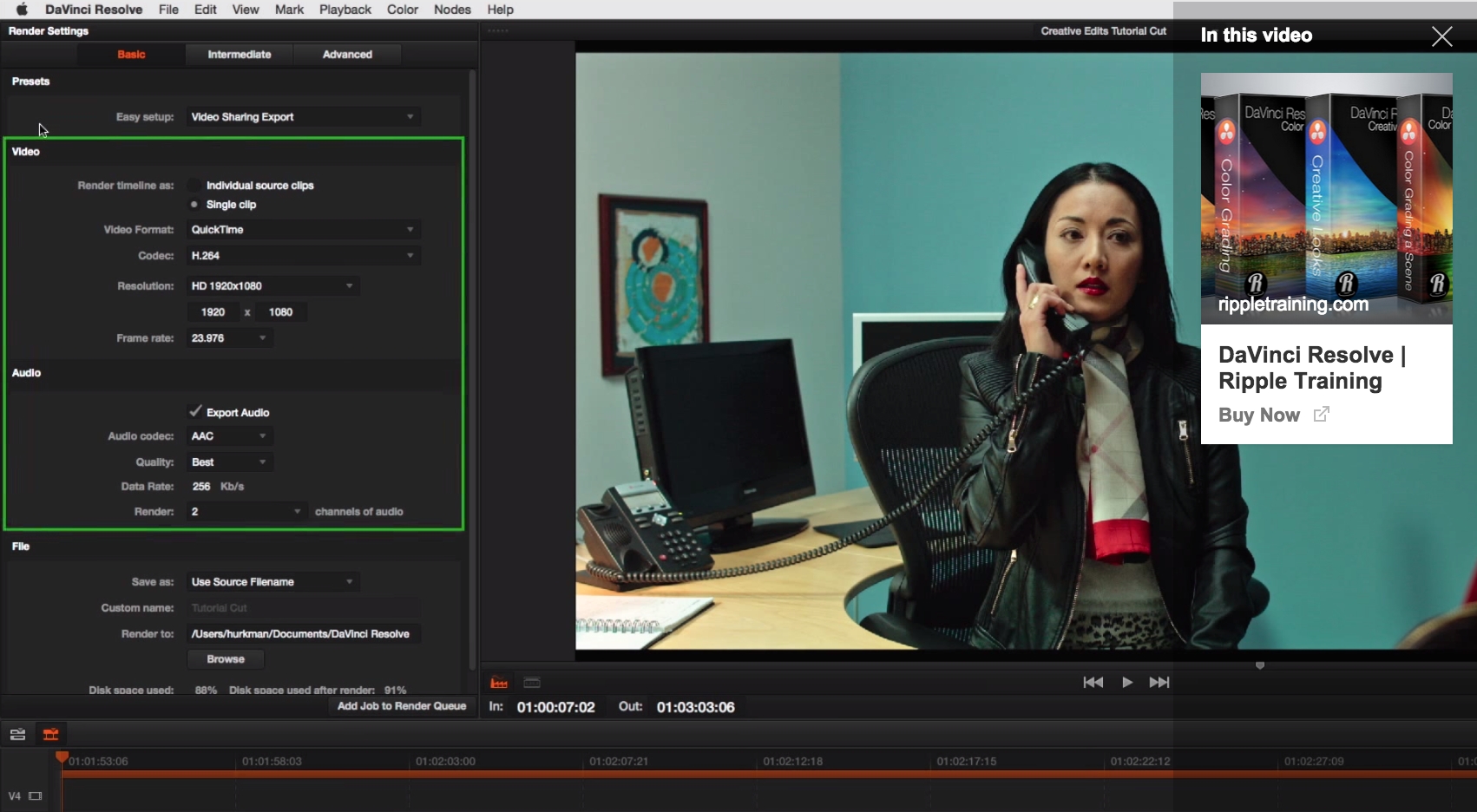Click the Data Rate 256 field
The image size is (1477, 812).
click(x=201, y=487)
